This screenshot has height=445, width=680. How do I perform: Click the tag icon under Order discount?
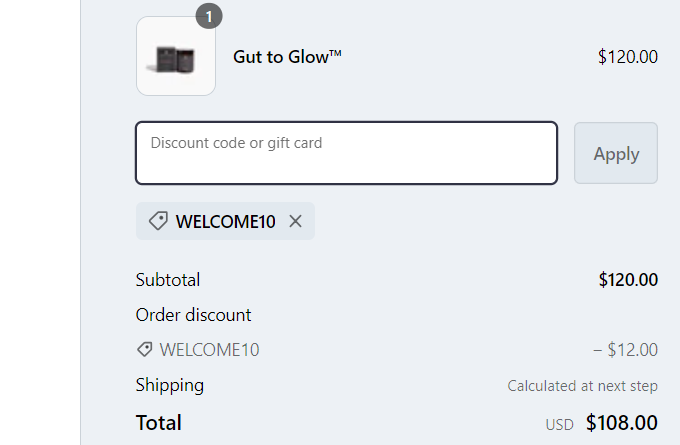[x=145, y=350]
